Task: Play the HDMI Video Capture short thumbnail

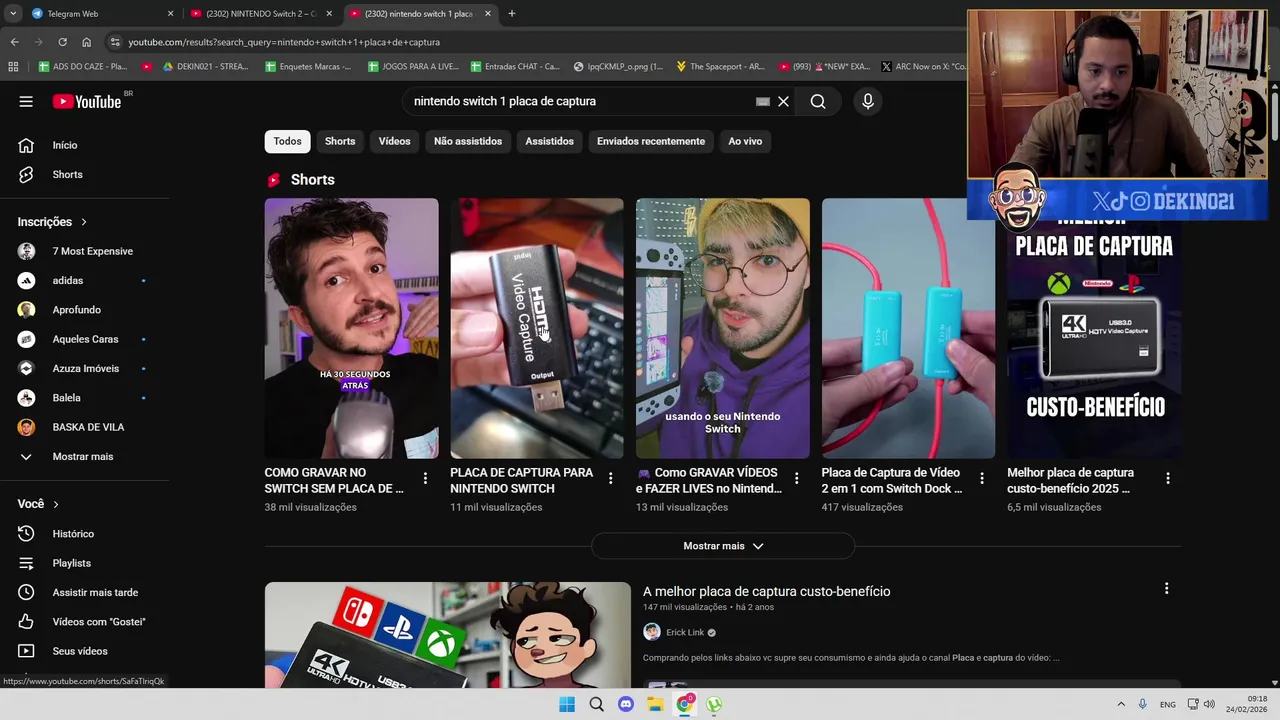Action: click(x=537, y=328)
